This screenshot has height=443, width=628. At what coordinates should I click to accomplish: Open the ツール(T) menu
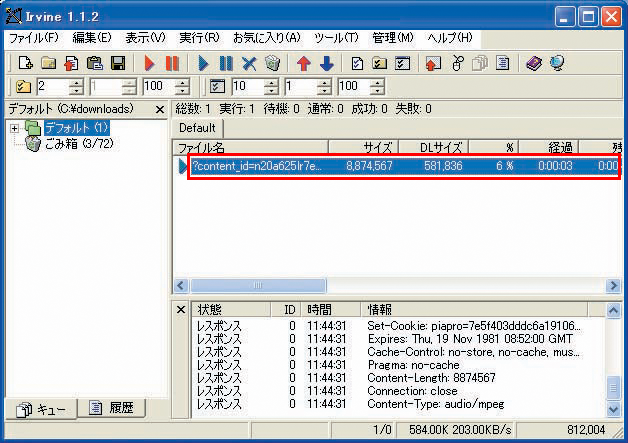(336, 38)
